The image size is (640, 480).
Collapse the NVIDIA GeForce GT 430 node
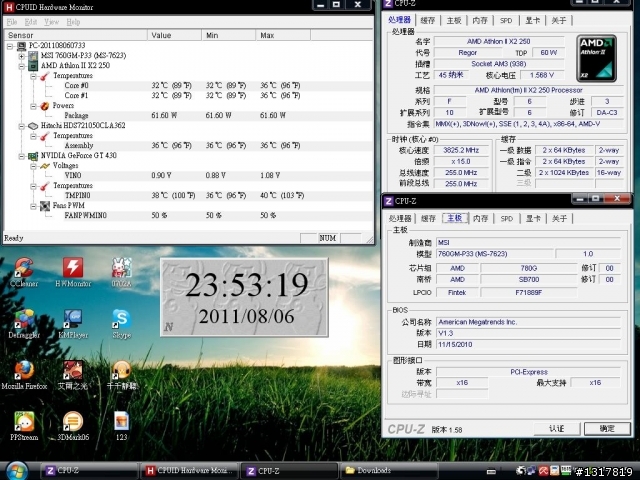[x=22, y=156]
